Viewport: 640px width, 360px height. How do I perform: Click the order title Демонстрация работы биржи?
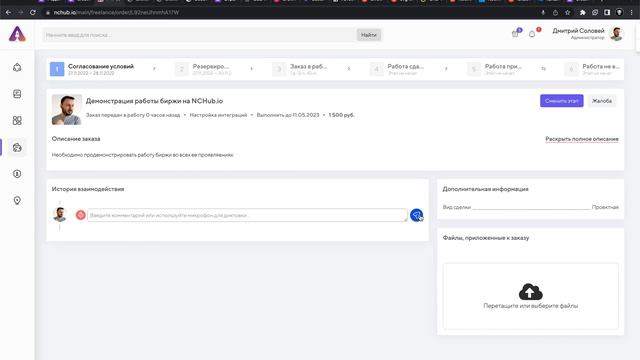(154, 101)
